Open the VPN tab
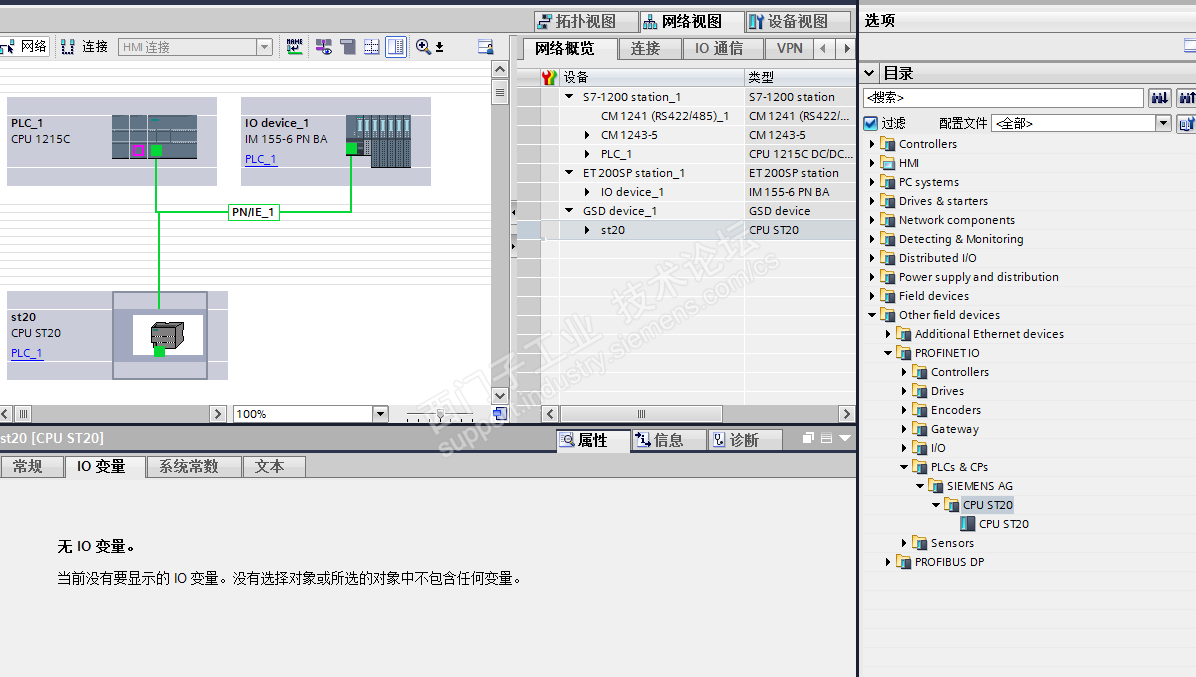This screenshot has height=677, width=1196. click(x=789, y=48)
